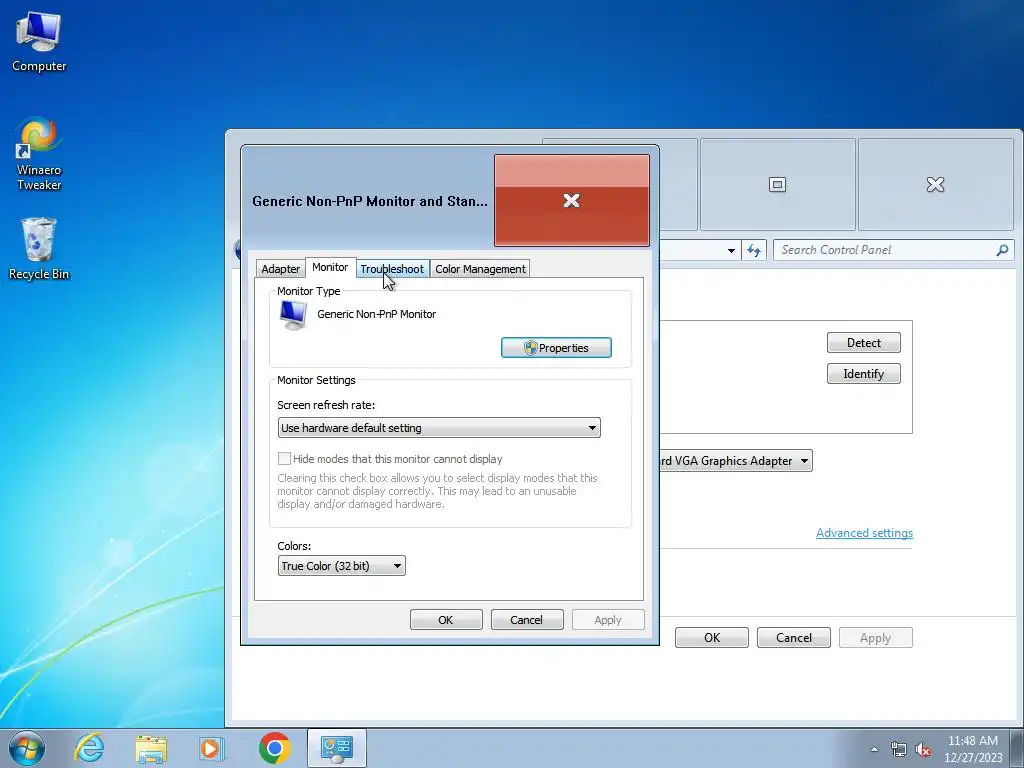Screen dimensions: 1024x768
Task: Open monitor Properties with the shield button
Action: (x=556, y=348)
